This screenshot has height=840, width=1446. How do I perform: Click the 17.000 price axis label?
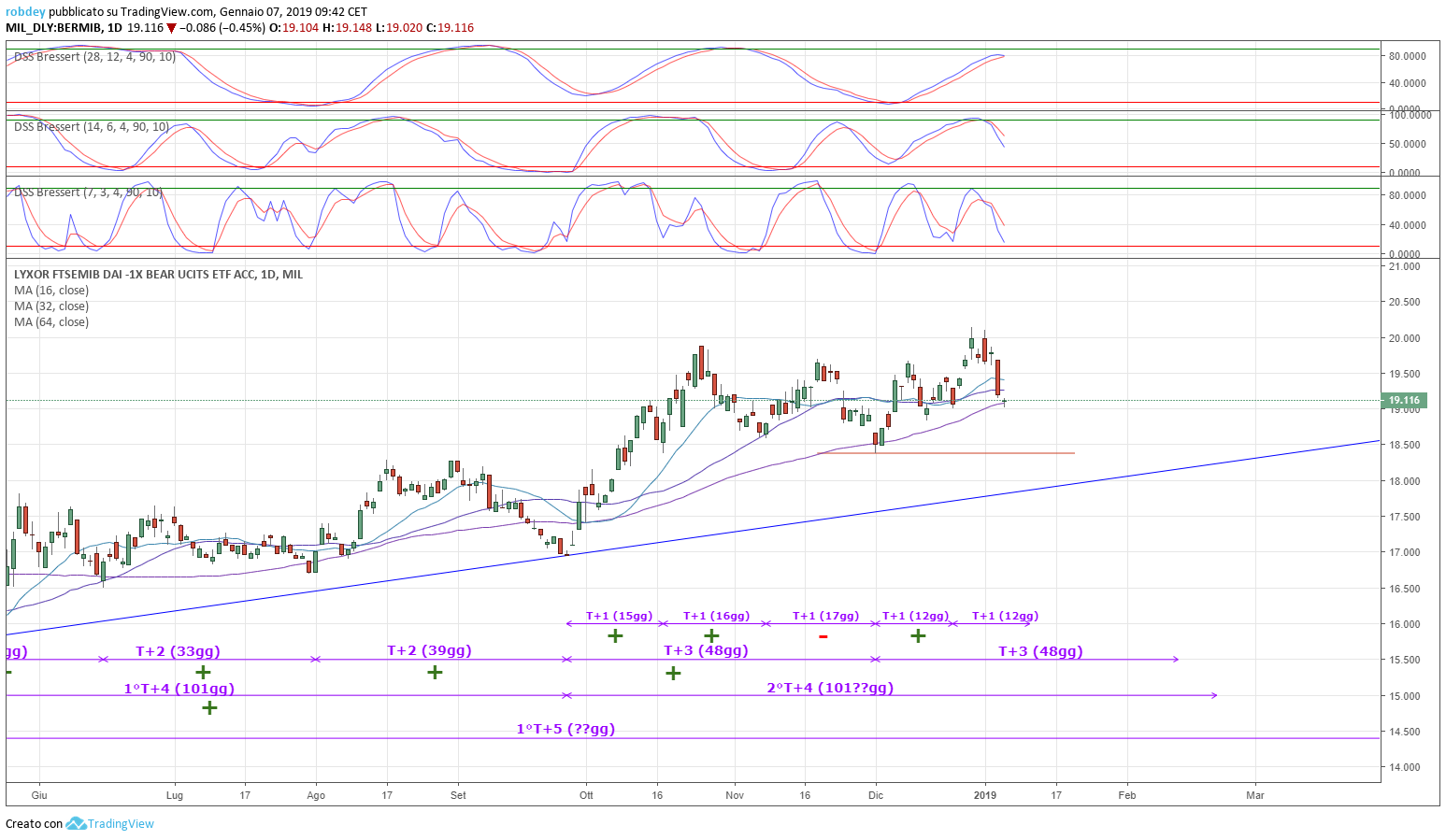click(1404, 552)
